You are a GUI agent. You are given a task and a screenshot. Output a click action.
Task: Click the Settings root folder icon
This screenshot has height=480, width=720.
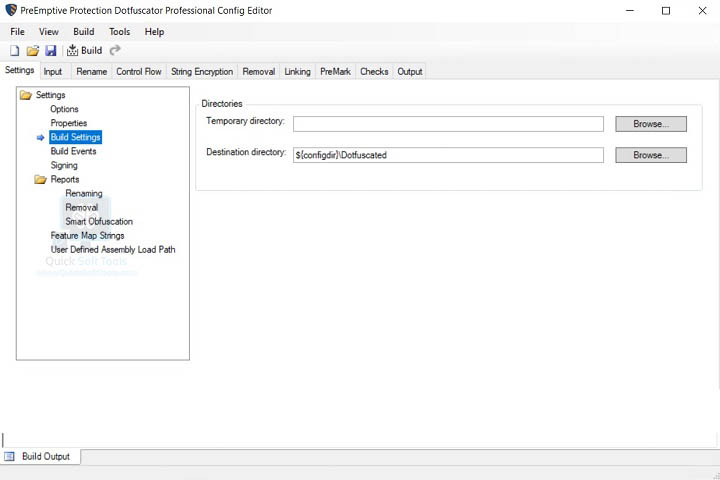pos(26,95)
